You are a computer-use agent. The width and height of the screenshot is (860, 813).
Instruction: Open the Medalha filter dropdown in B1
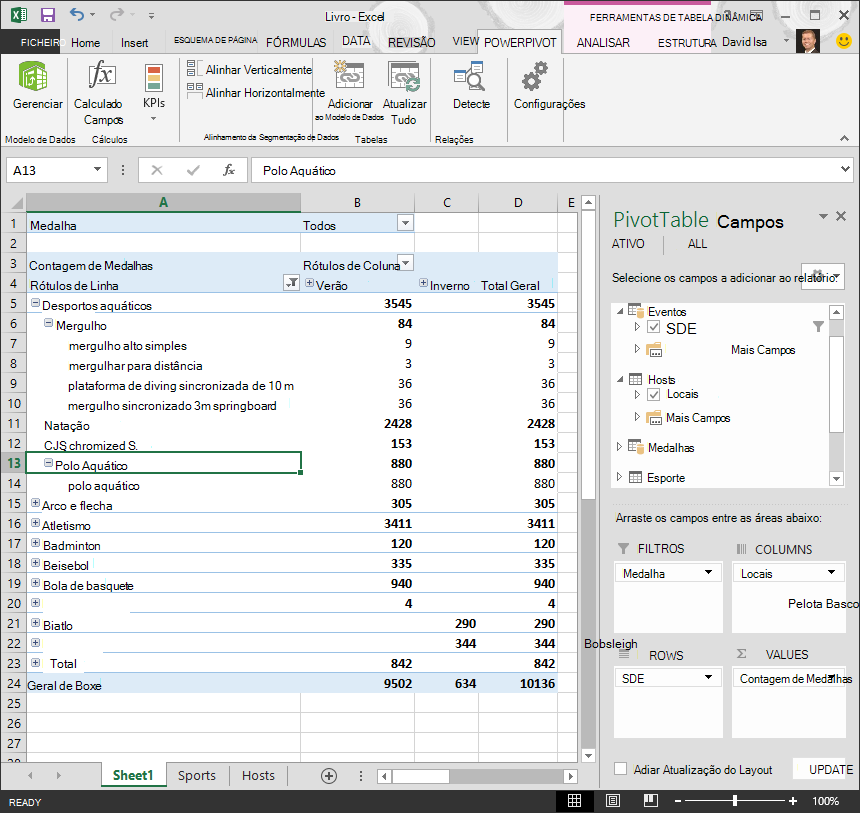click(x=405, y=223)
